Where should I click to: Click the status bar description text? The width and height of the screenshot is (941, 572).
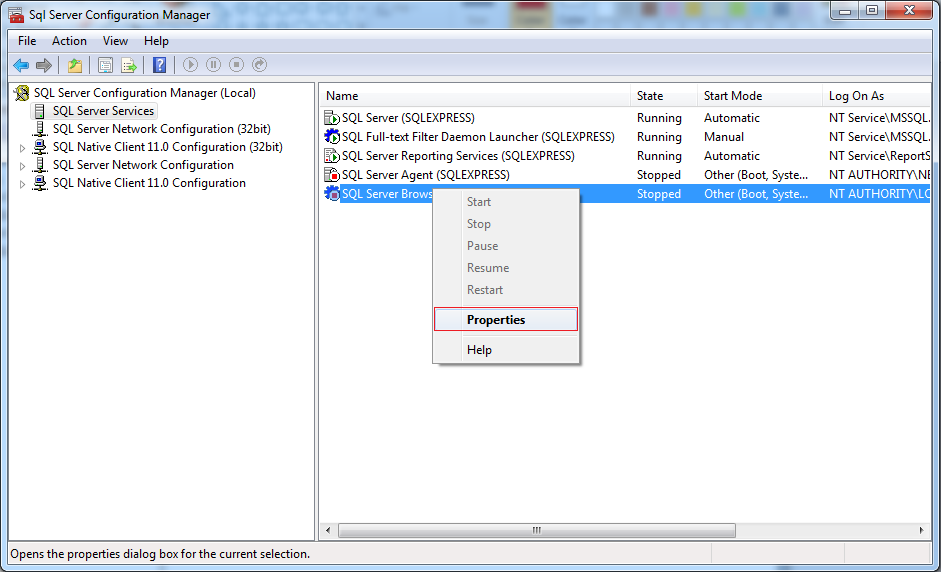160,554
